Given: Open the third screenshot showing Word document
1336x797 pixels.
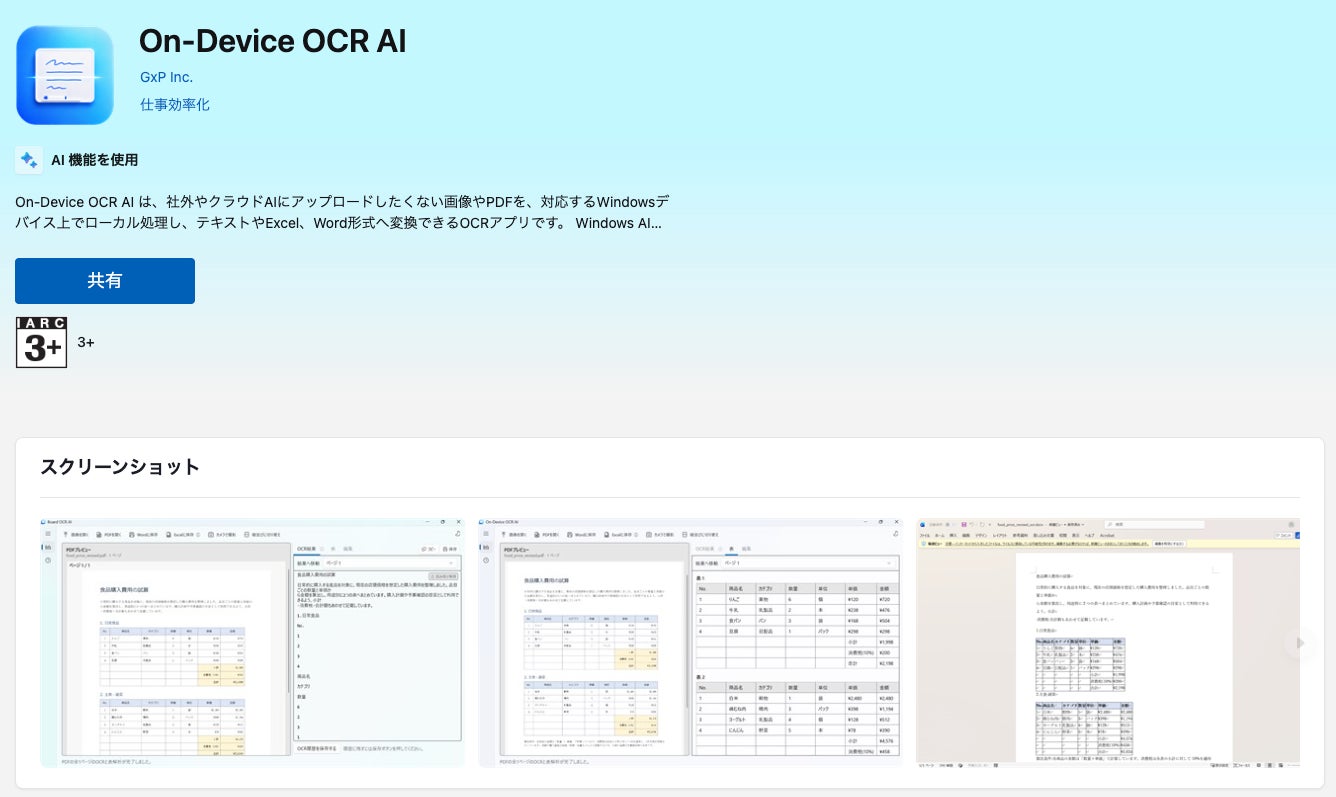Looking at the screenshot, I should point(1108,642).
